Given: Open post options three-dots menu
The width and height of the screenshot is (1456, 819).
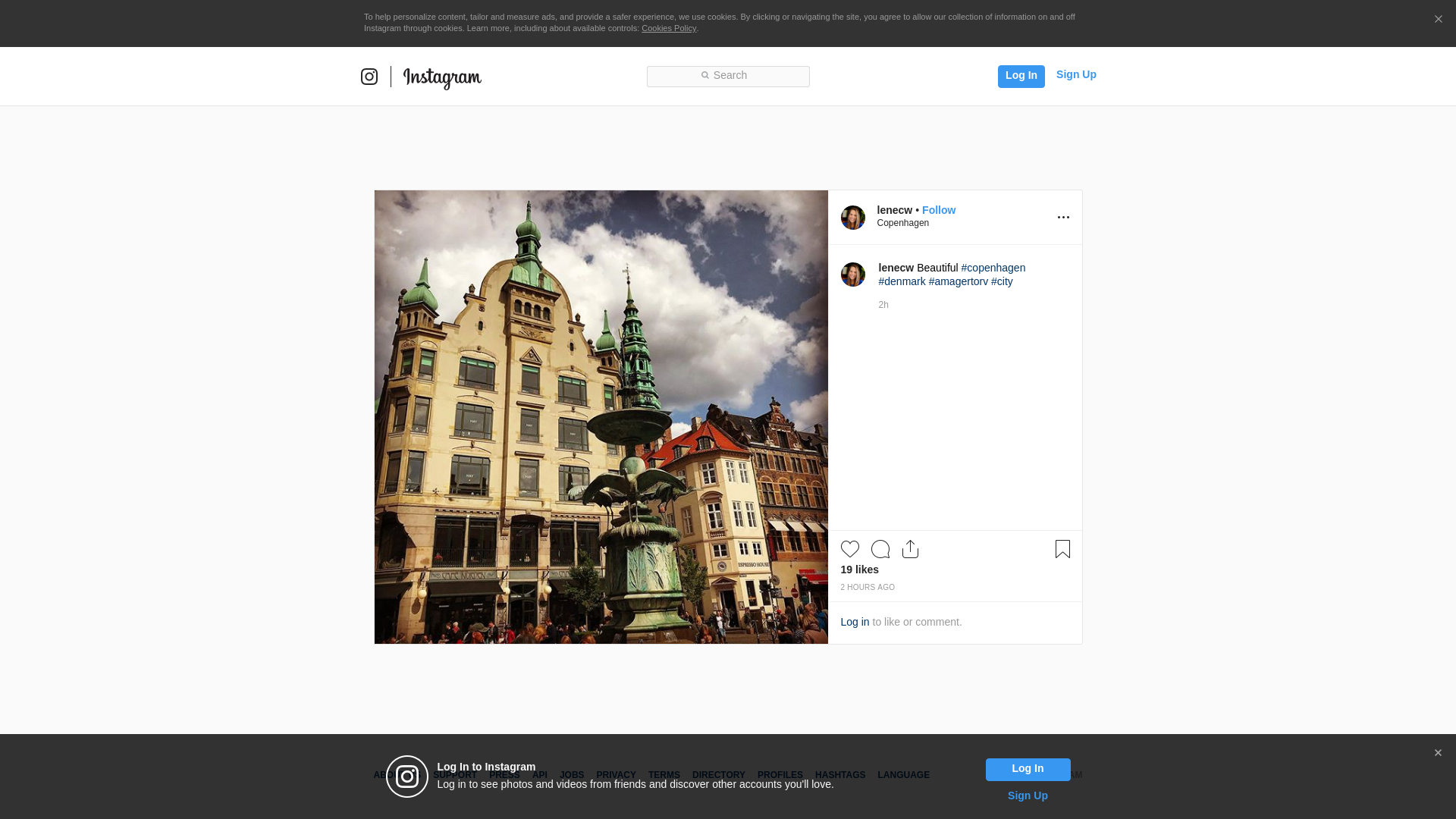Looking at the screenshot, I should click(1063, 218).
